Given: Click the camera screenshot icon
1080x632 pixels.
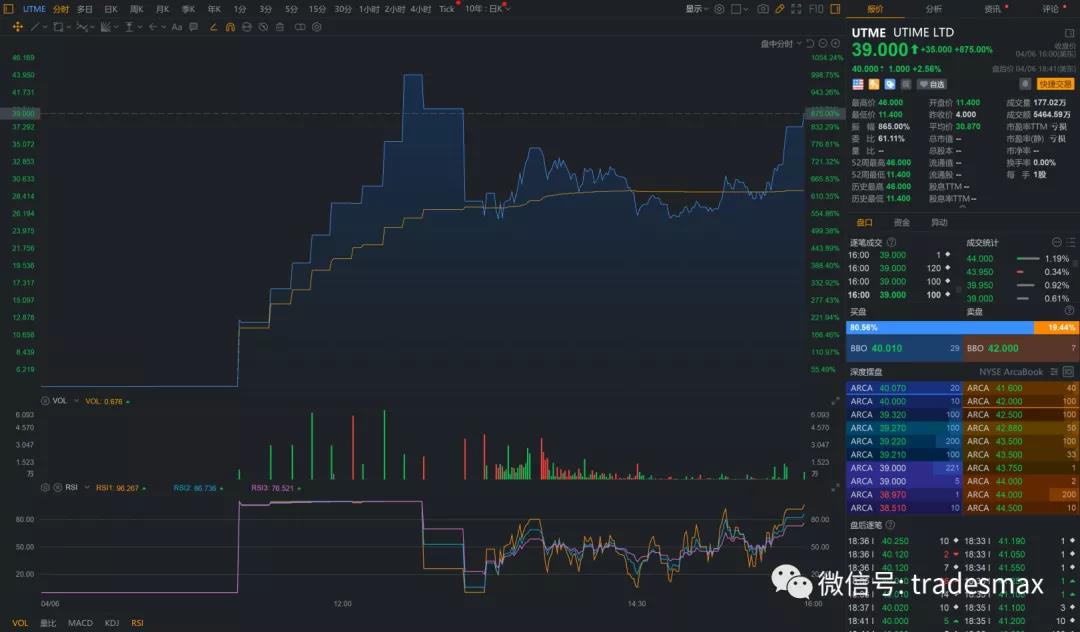Looking at the screenshot, I should [762, 9].
